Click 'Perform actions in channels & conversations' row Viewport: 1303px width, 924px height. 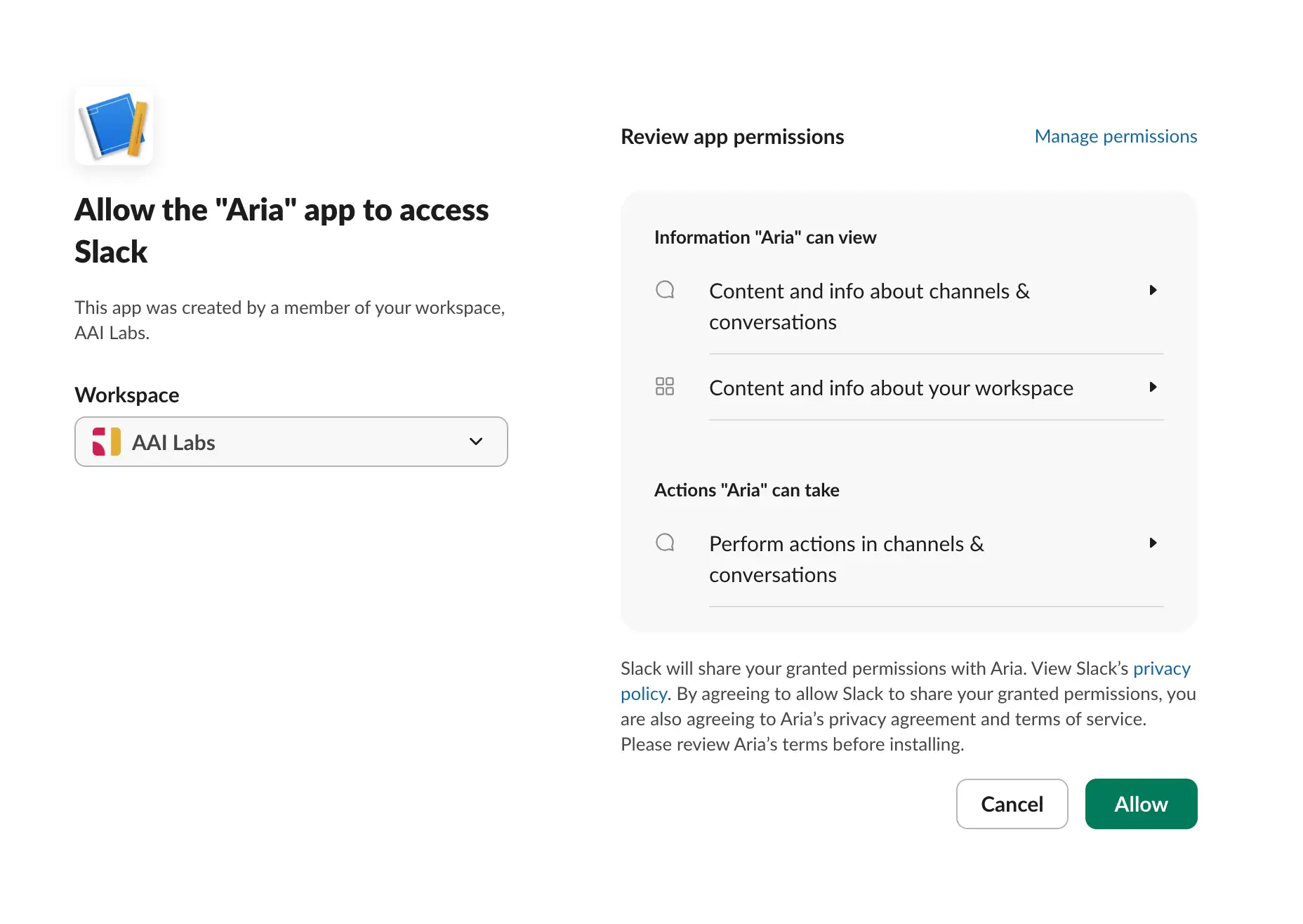[908, 560]
